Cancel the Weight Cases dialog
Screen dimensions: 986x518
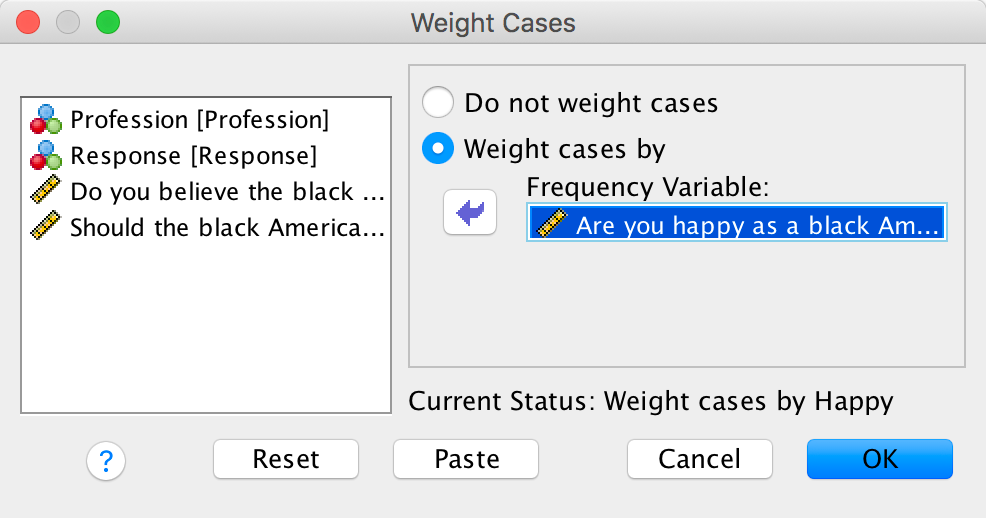click(x=699, y=459)
